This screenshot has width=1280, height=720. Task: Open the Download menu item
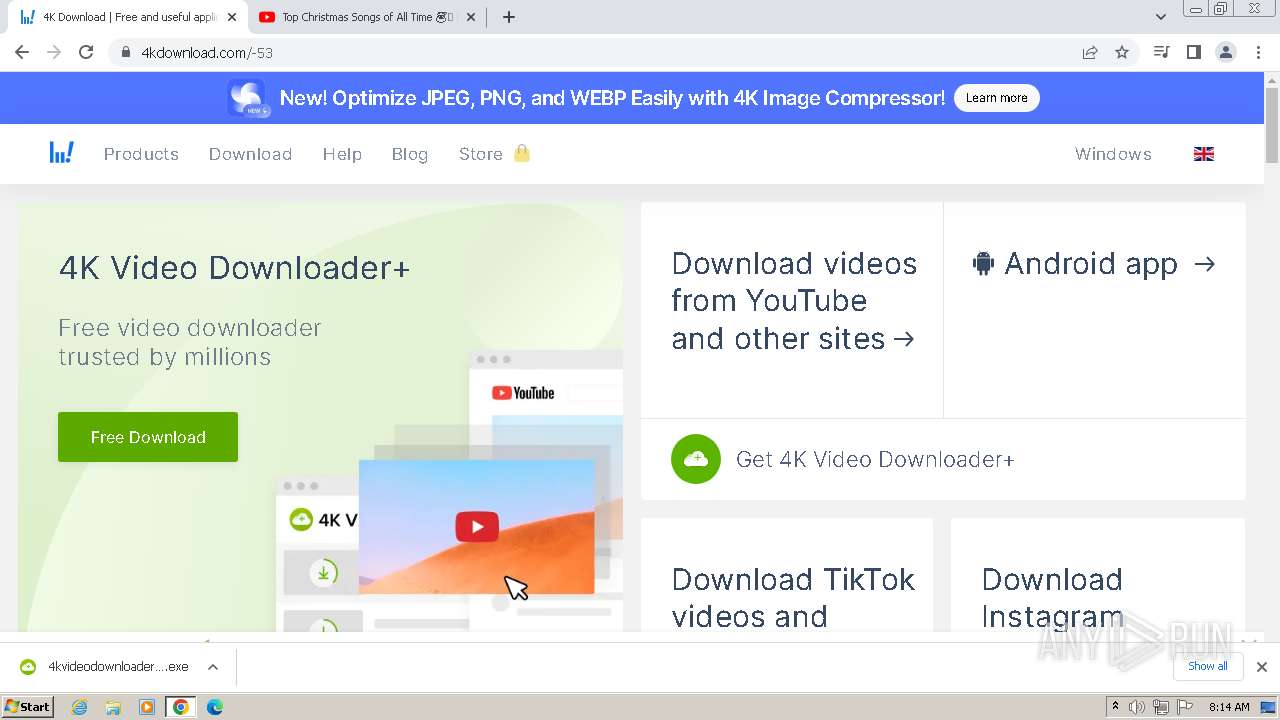click(x=250, y=154)
